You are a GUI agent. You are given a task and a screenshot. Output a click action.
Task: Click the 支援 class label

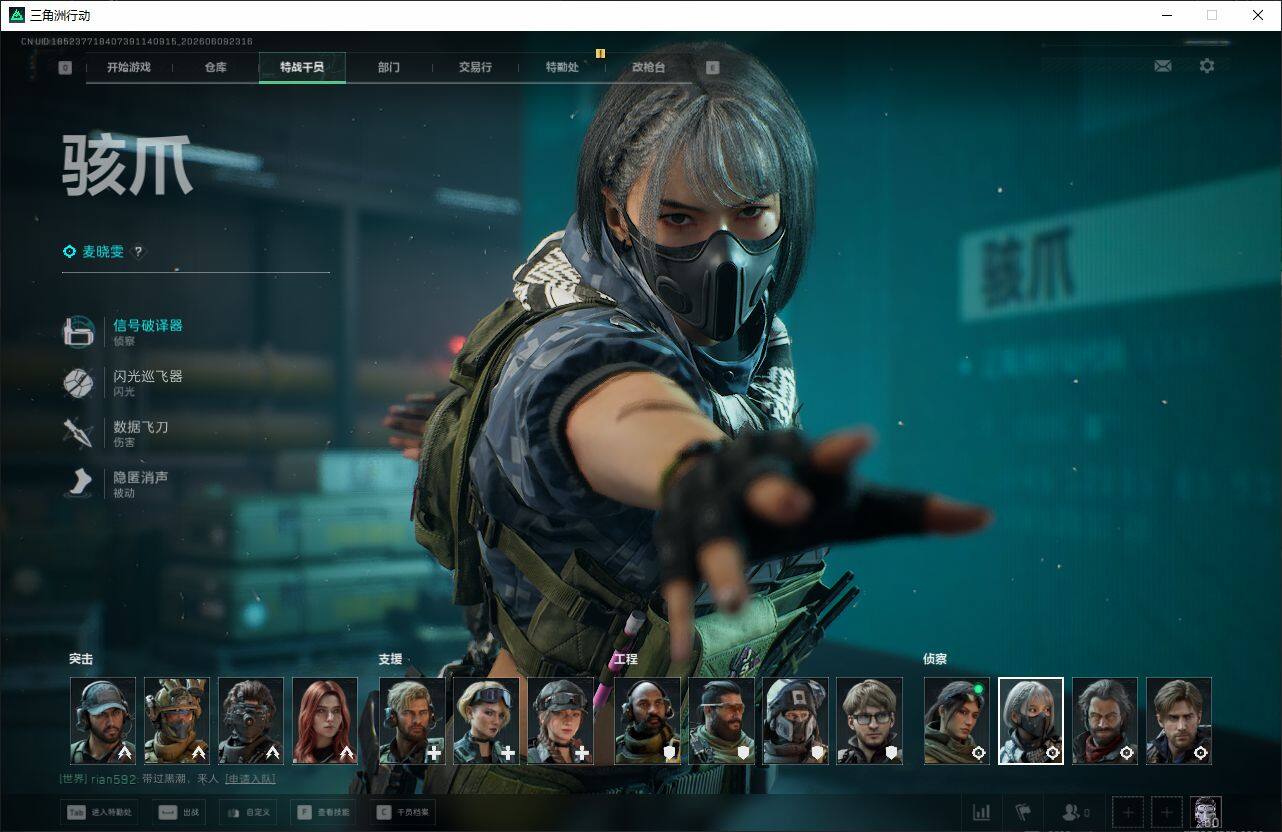390,659
